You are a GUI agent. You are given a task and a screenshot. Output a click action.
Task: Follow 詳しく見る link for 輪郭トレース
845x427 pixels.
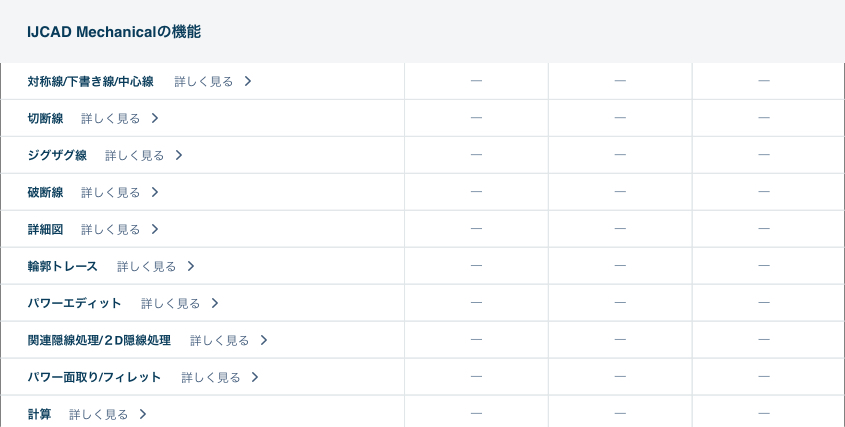click(x=146, y=266)
